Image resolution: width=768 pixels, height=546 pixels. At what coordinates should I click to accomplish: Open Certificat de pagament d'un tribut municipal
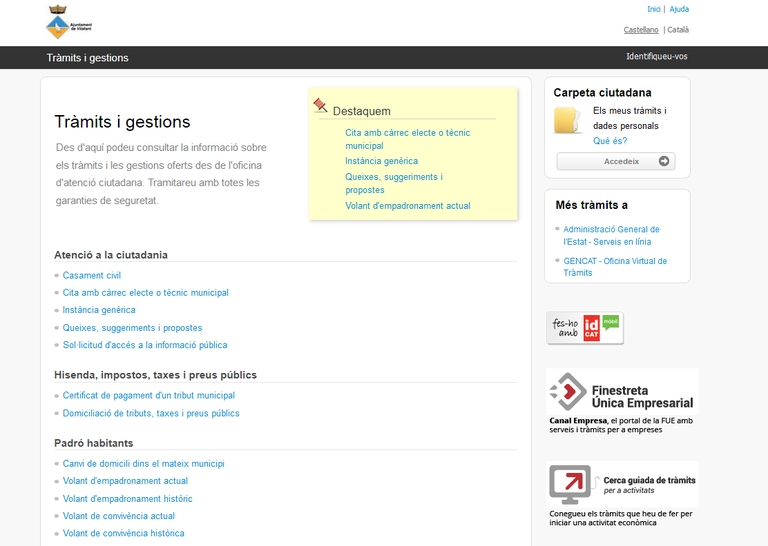(148, 395)
